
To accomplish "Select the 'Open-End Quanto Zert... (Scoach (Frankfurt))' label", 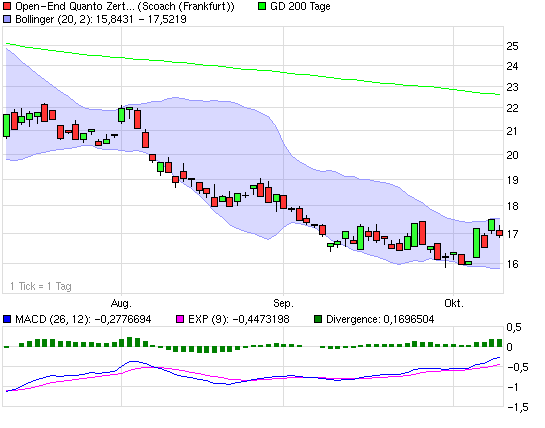I will coord(125,6).
